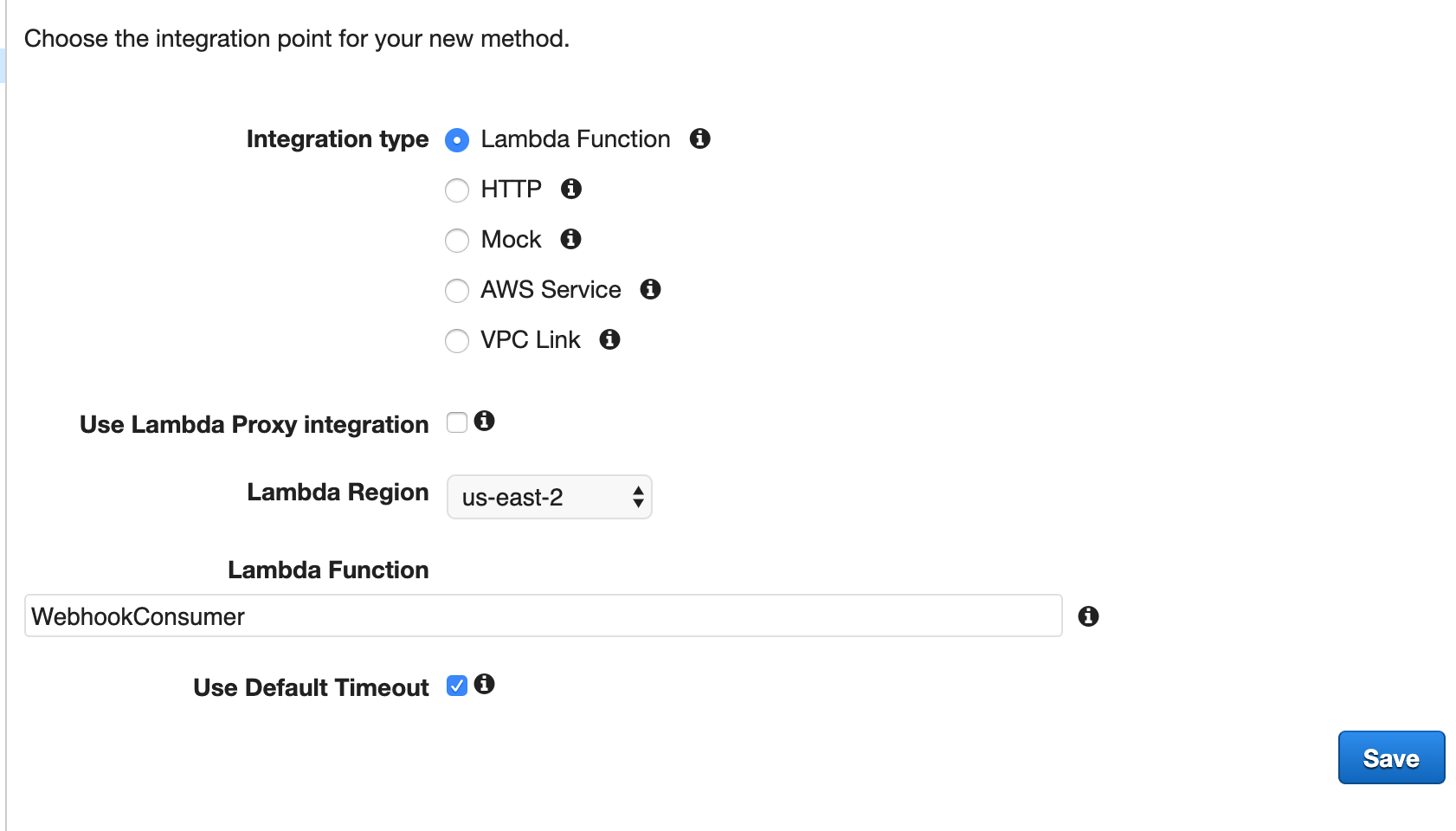Click info icon beside Lambda Function radio
The image size is (1456, 831).
(x=699, y=138)
